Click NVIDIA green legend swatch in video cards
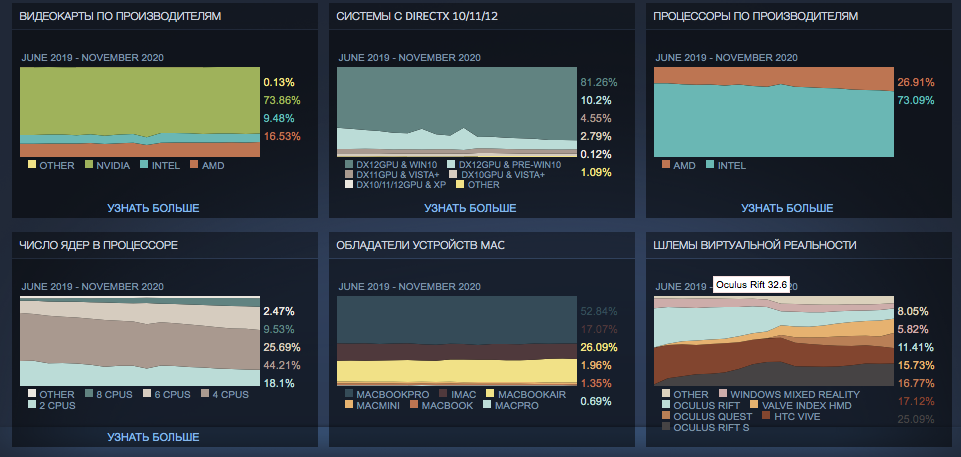The image size is (961, 457). point(88,164)
